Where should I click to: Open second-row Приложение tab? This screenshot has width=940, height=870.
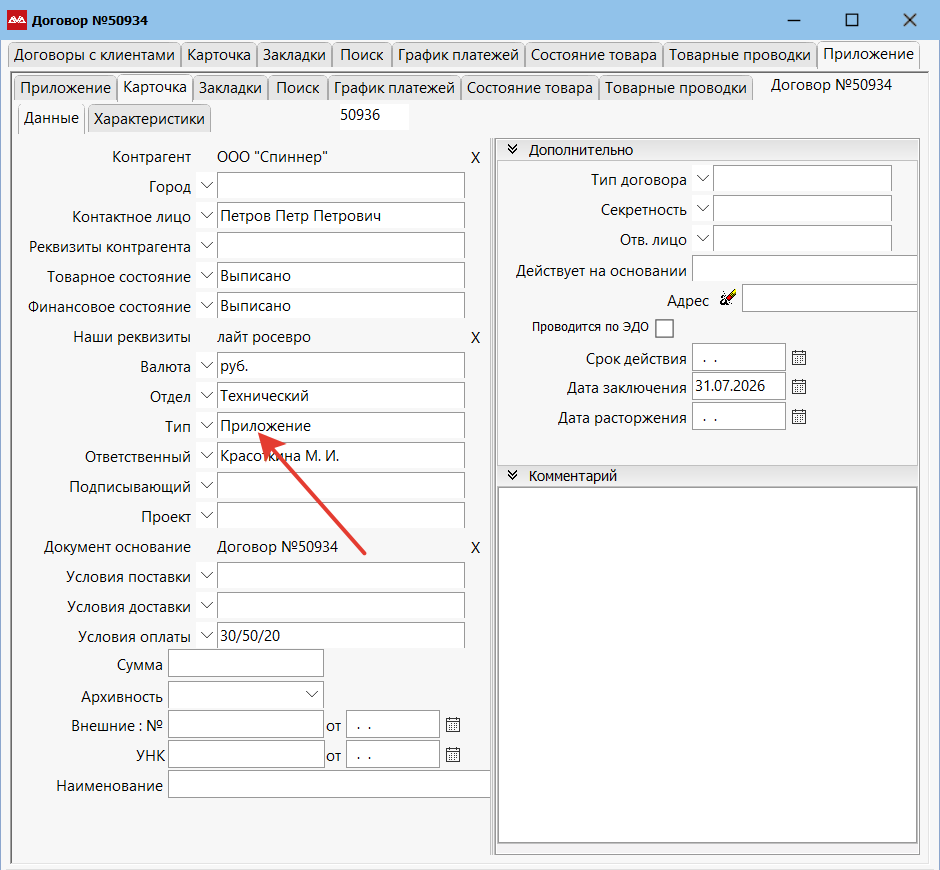(65, 88)
